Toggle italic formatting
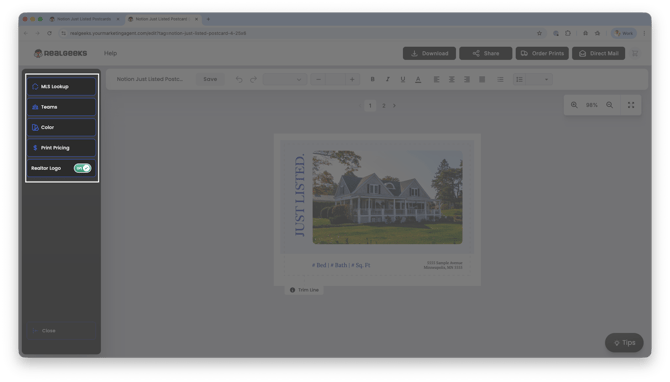Image resolution: width=670 pixels, height=382 pixels. click(388, 79)
